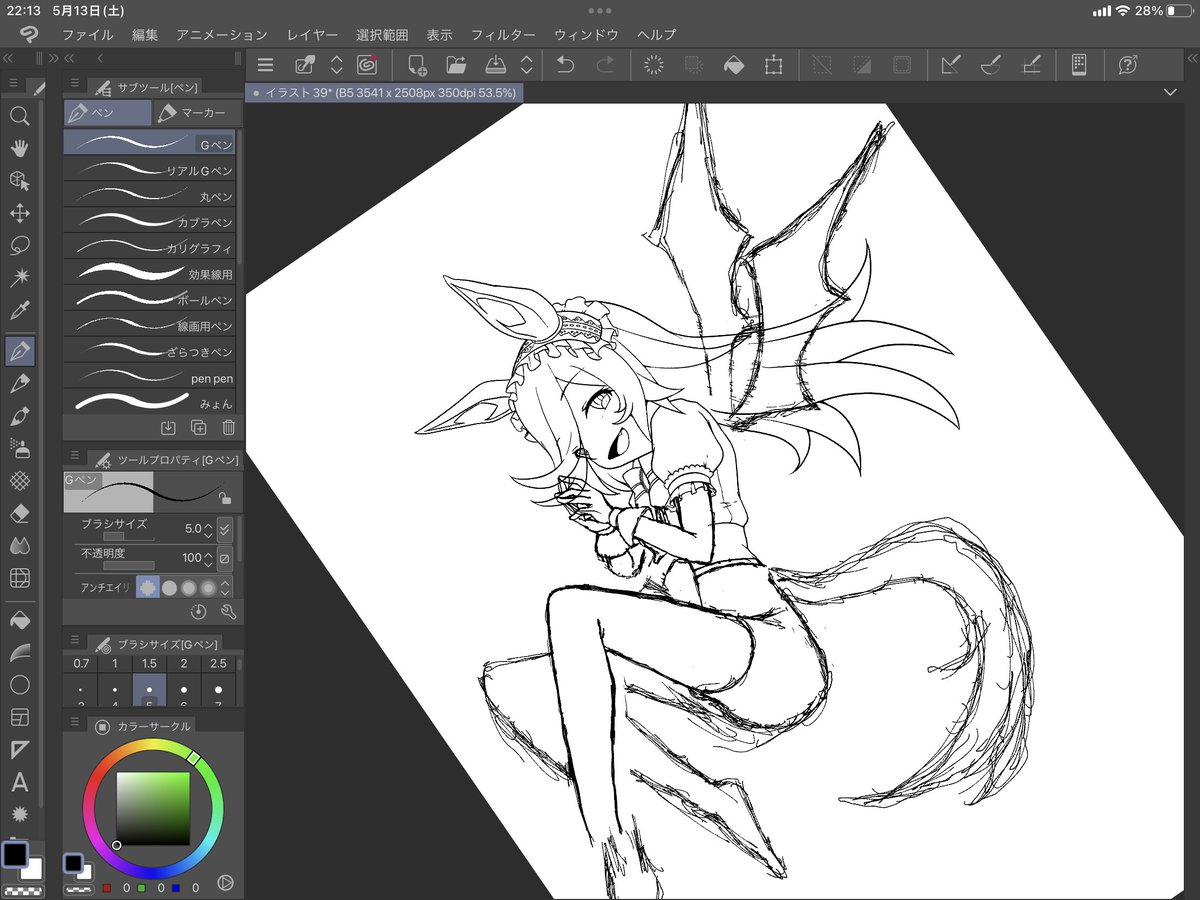Select the Lasso selection tool

[19, 245]
